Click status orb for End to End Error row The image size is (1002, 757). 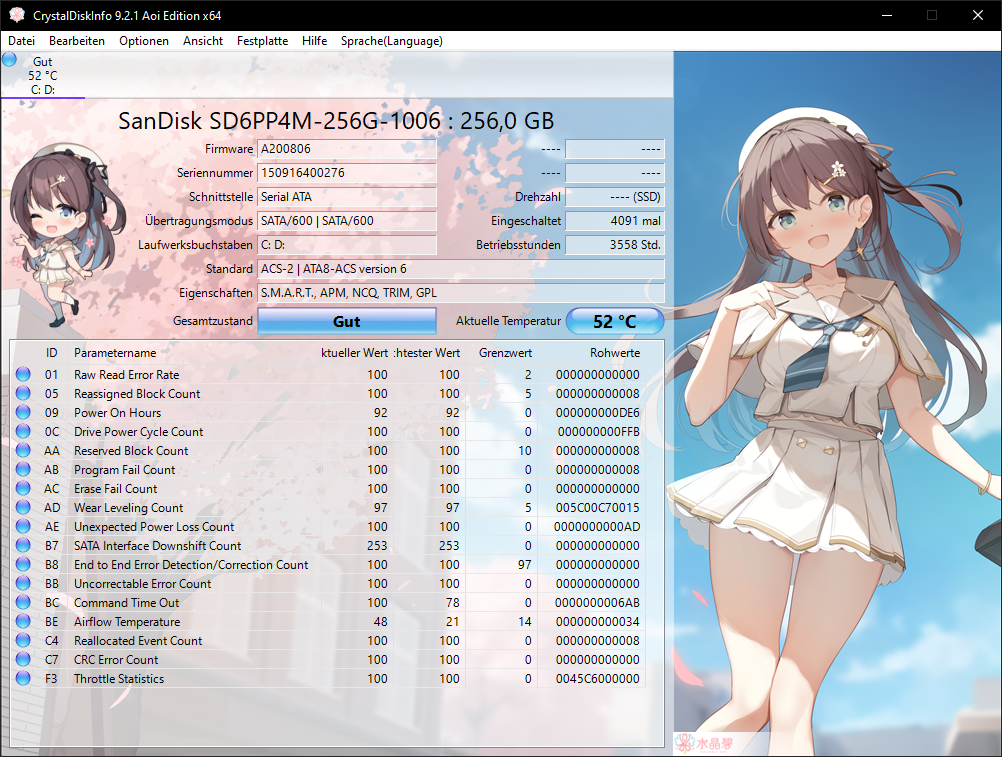coord(23,565)
